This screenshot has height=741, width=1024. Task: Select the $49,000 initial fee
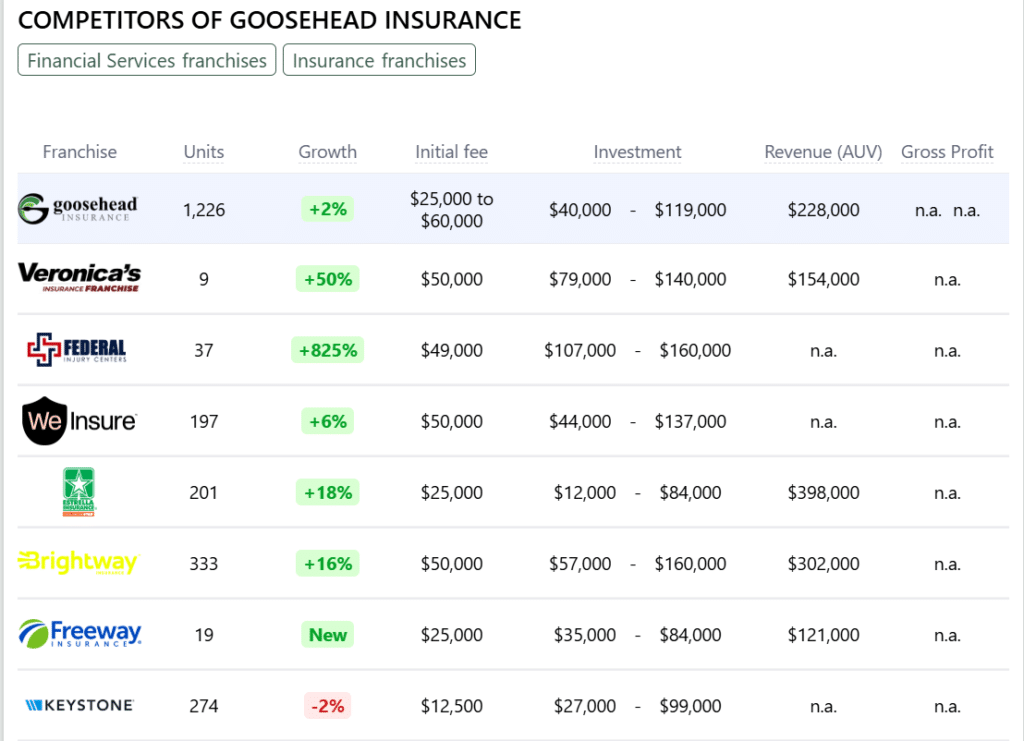pos(451,351)
